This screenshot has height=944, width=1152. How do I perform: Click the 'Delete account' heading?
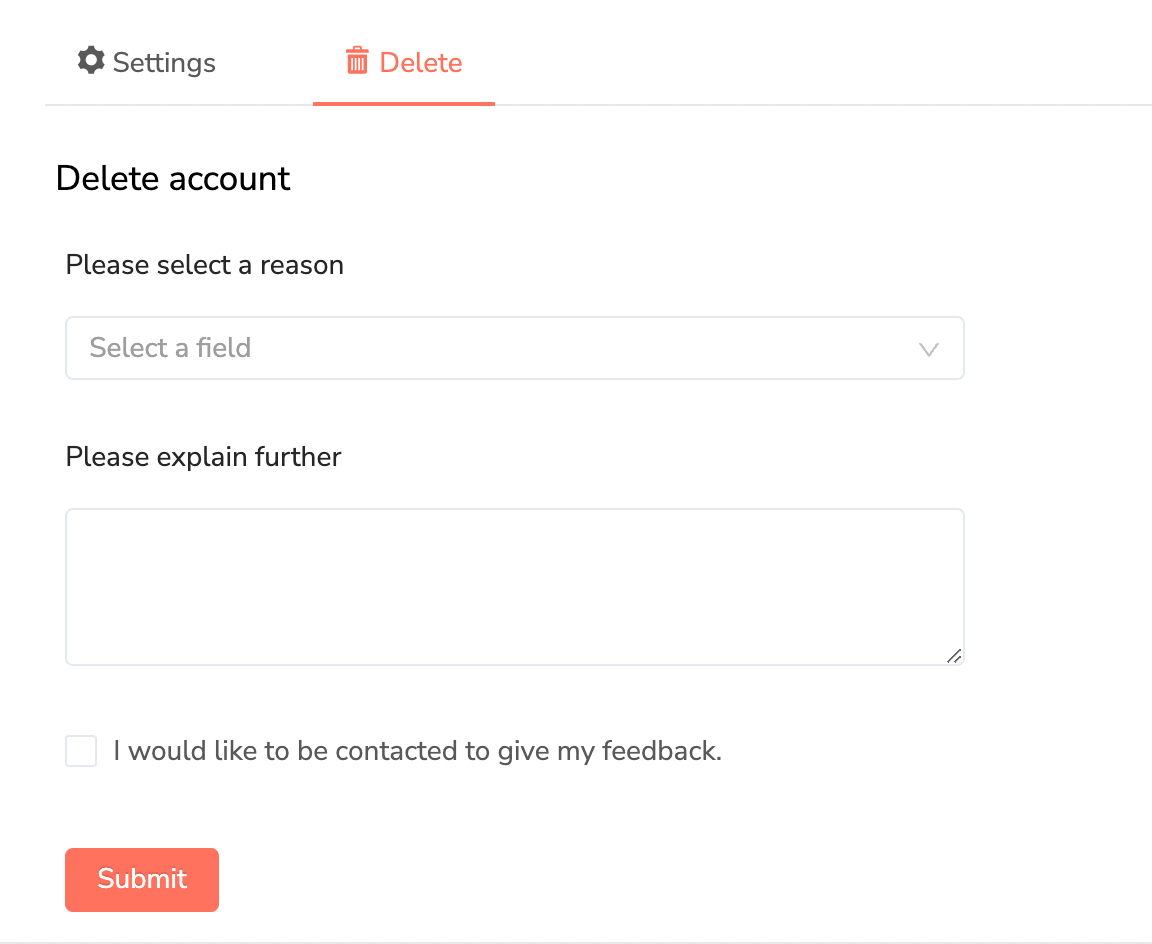(173, 178)
